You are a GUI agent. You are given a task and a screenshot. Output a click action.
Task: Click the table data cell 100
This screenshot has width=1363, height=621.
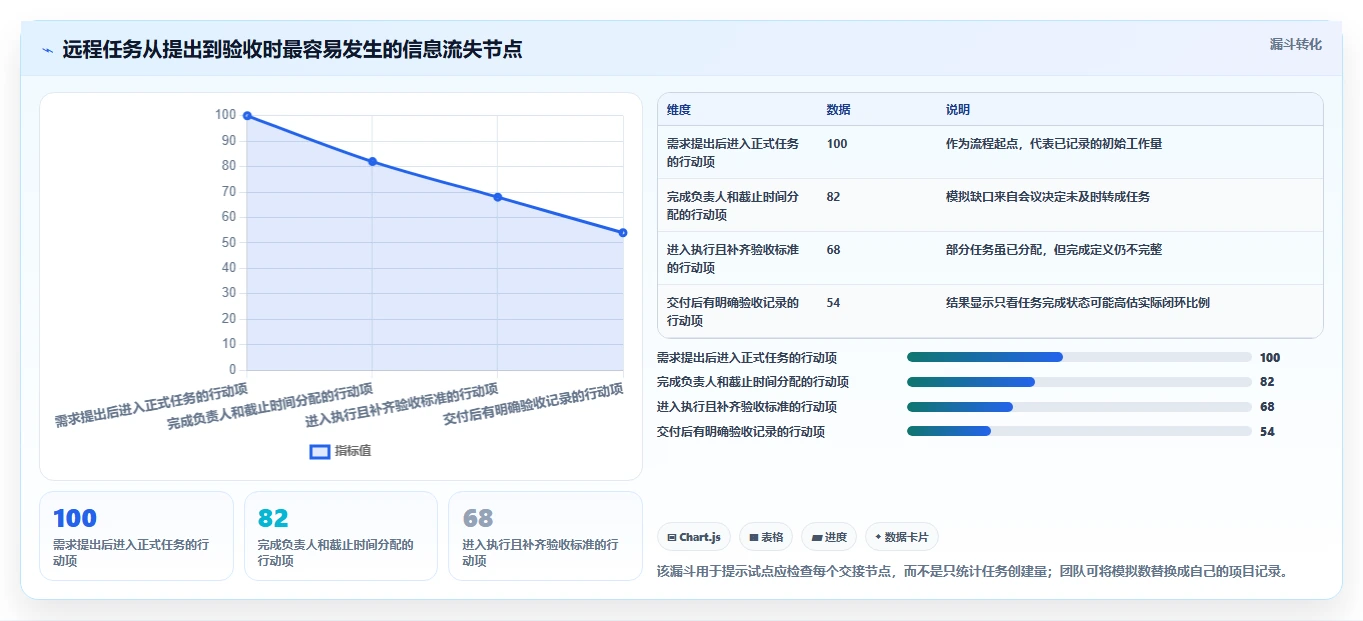click(837, 144)
